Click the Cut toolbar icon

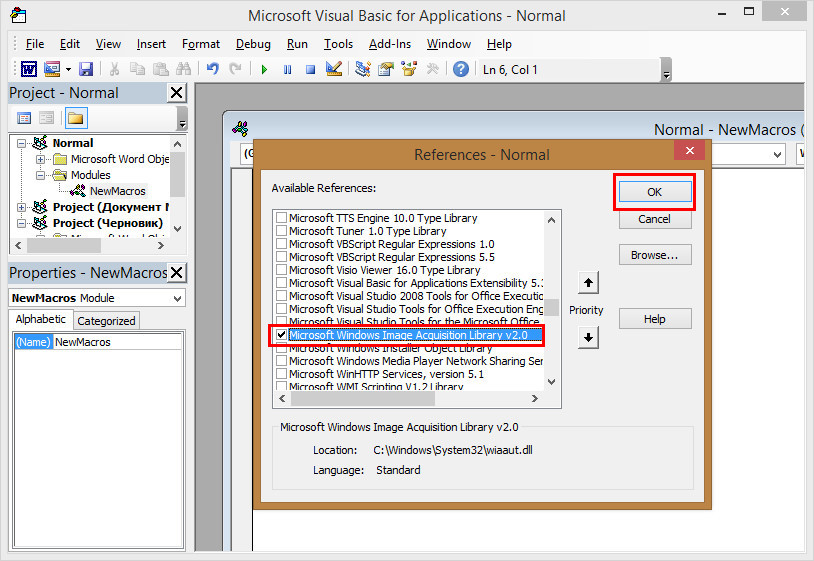114,69
